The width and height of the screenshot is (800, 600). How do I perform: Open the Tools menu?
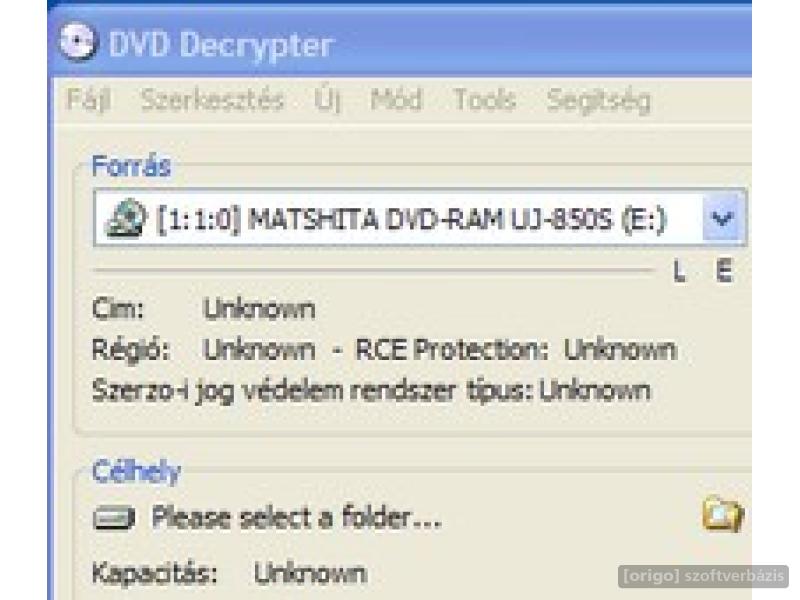[x=485, y=99]
